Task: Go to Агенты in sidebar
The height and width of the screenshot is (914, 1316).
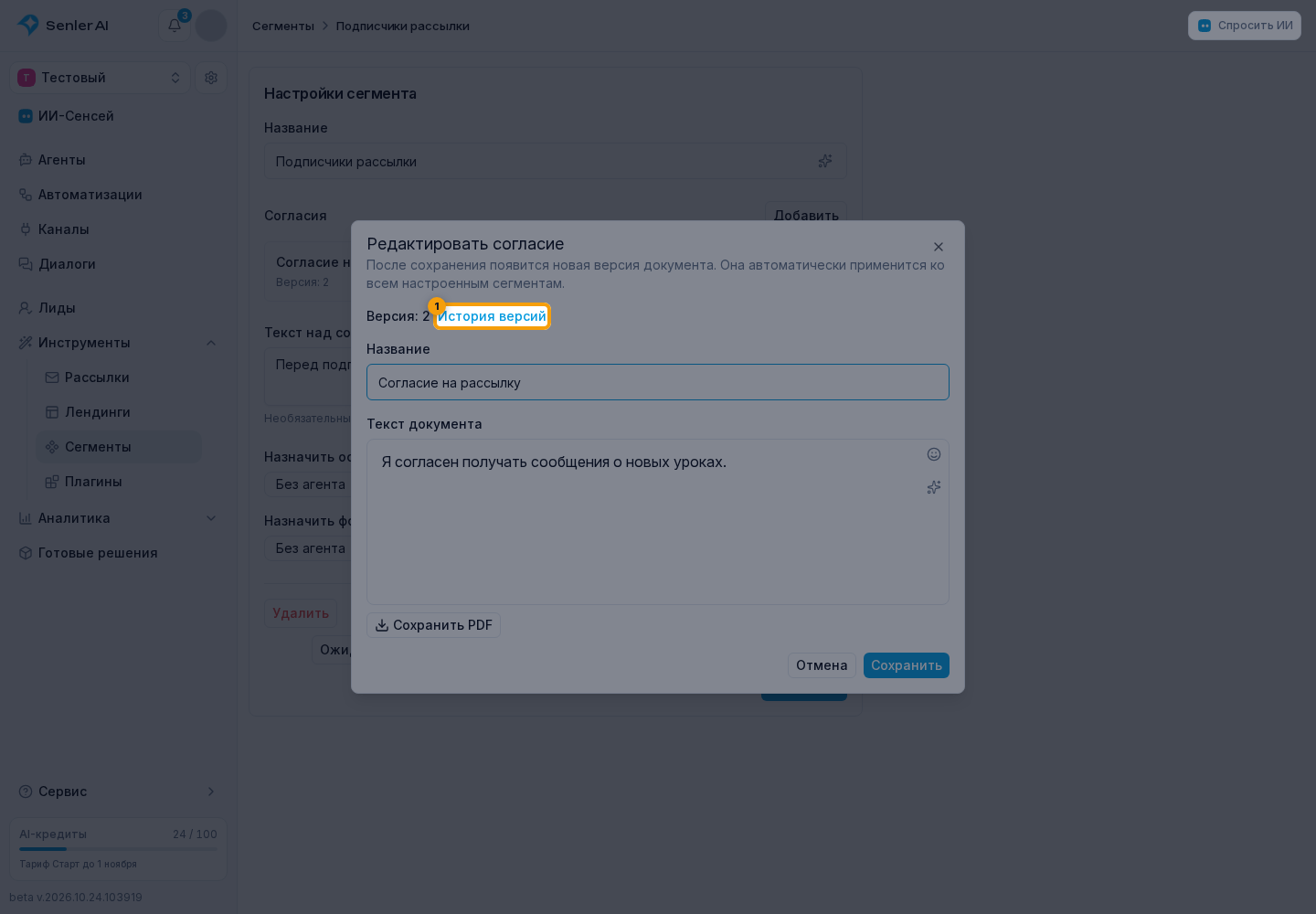Action: pos(62,160)
